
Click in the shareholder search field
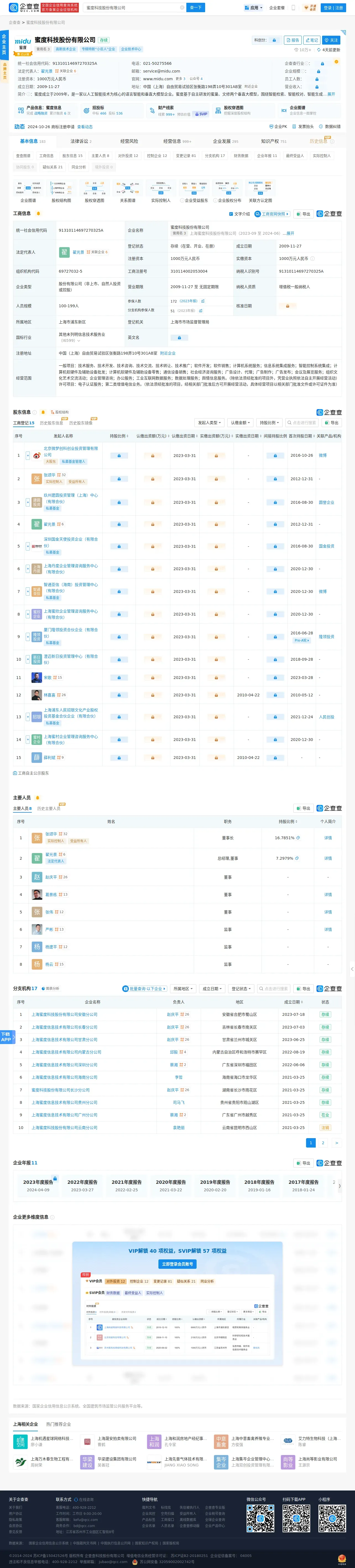tap(302, 422)
